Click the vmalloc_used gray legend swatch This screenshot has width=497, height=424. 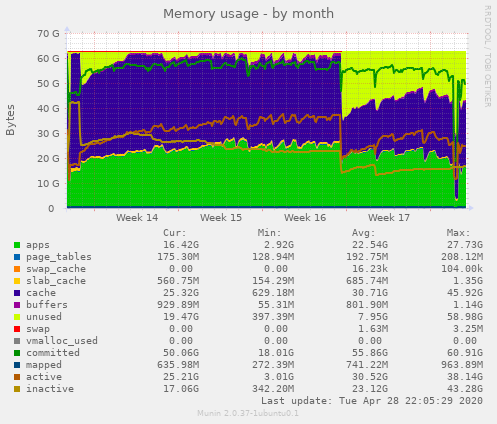(x=17, y=341)
